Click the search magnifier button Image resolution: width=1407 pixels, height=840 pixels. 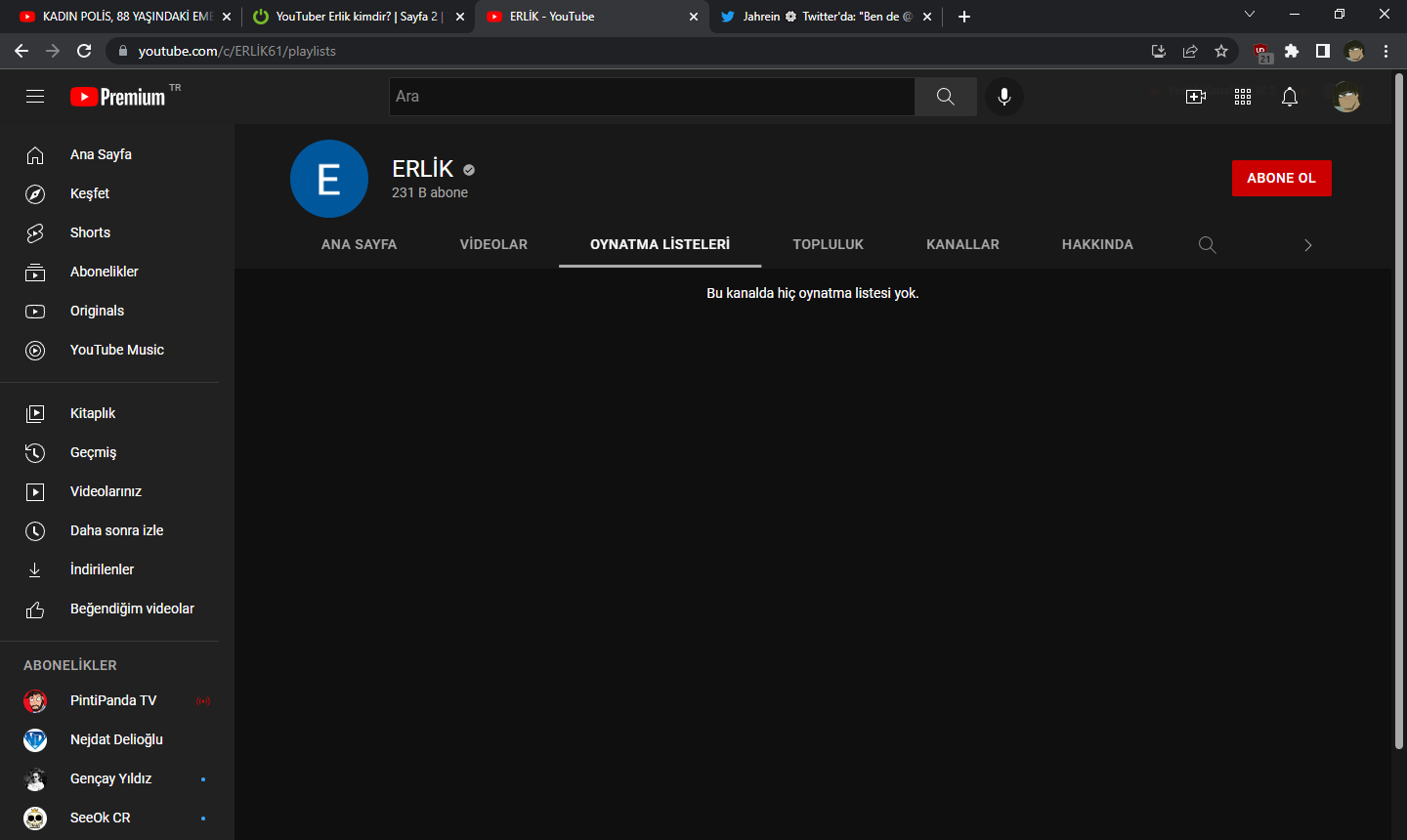point(946,97)
